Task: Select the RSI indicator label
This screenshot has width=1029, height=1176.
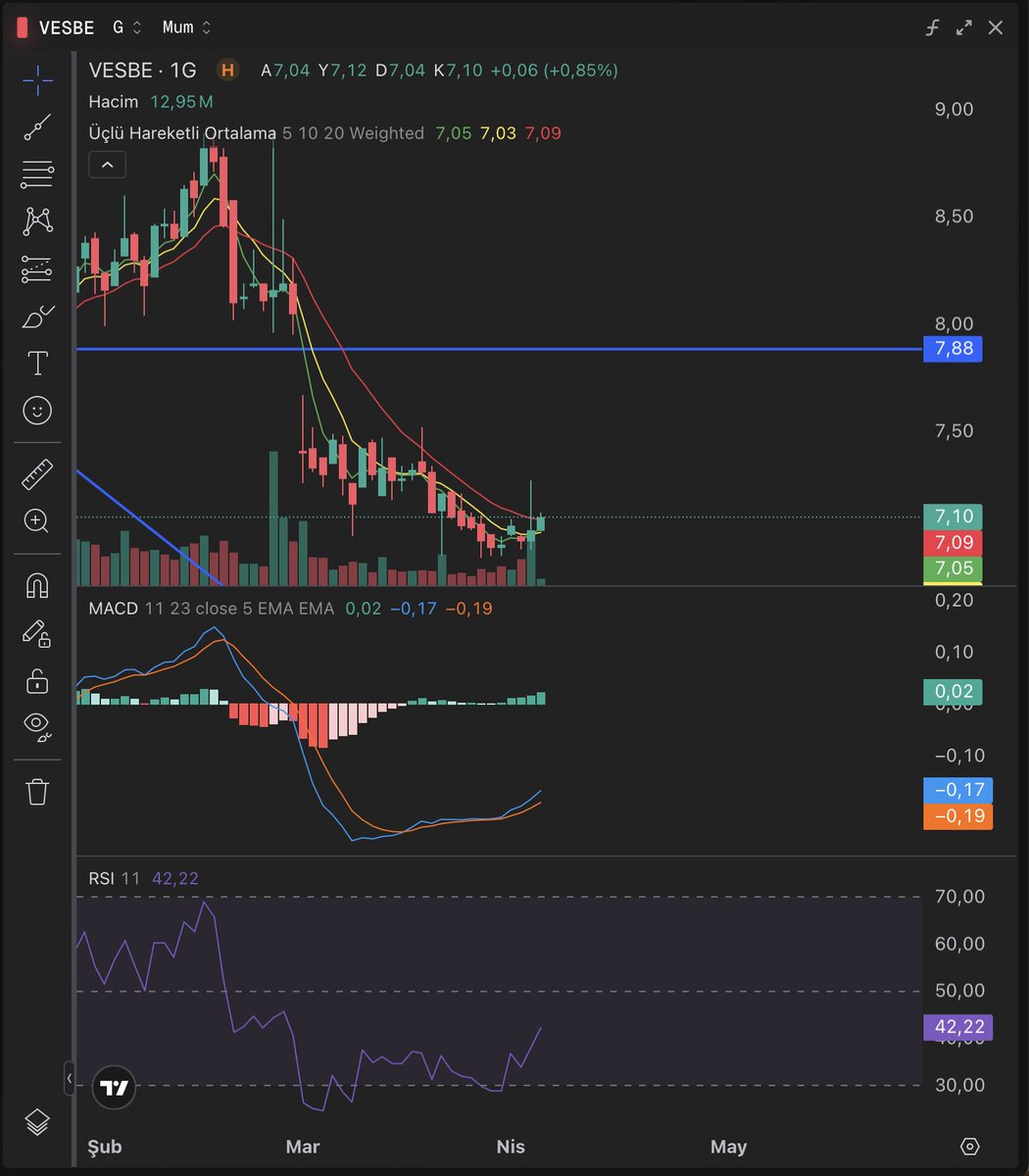Action: click(101, 878)
